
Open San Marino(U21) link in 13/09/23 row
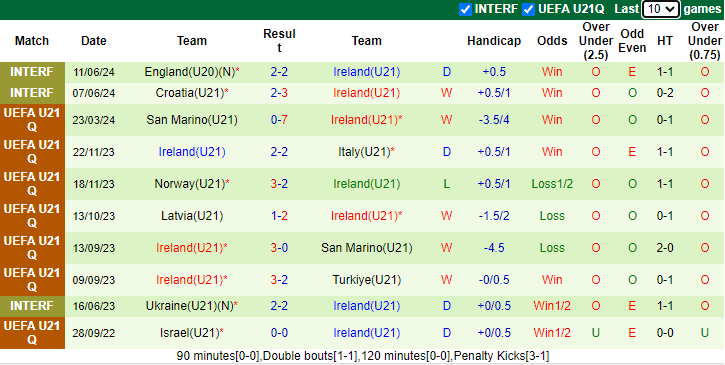tap(366, 248)
